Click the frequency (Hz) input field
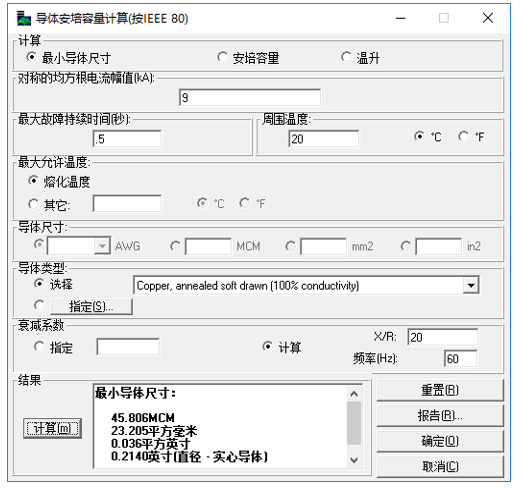 click(461, 359)
